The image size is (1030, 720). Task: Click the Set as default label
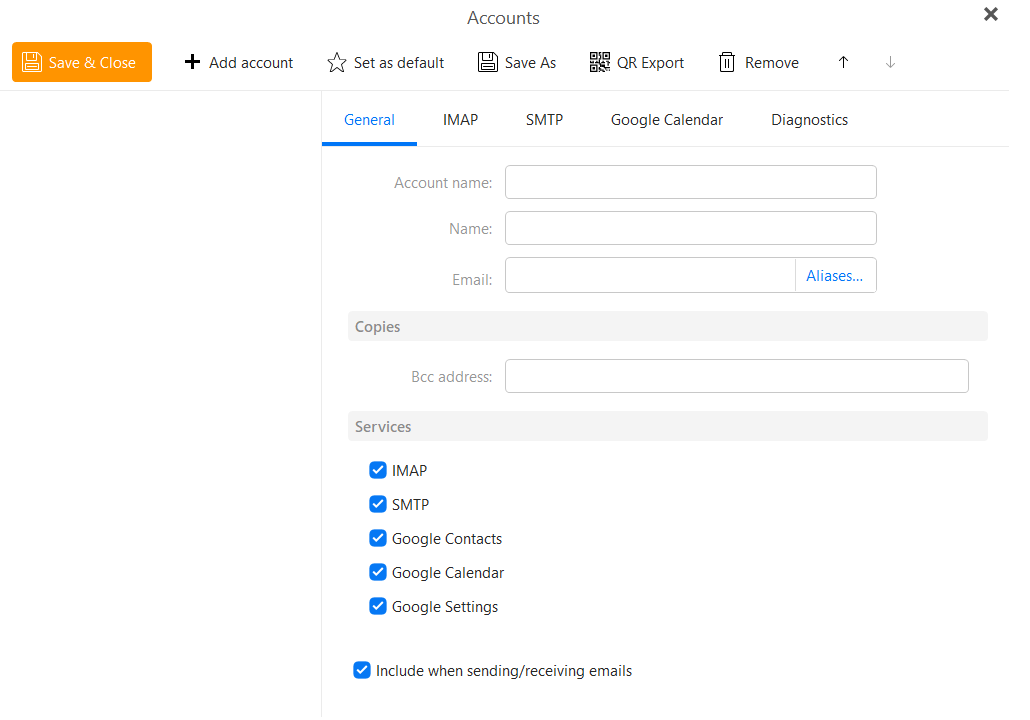pyautogui.click(x=399, y=63)
